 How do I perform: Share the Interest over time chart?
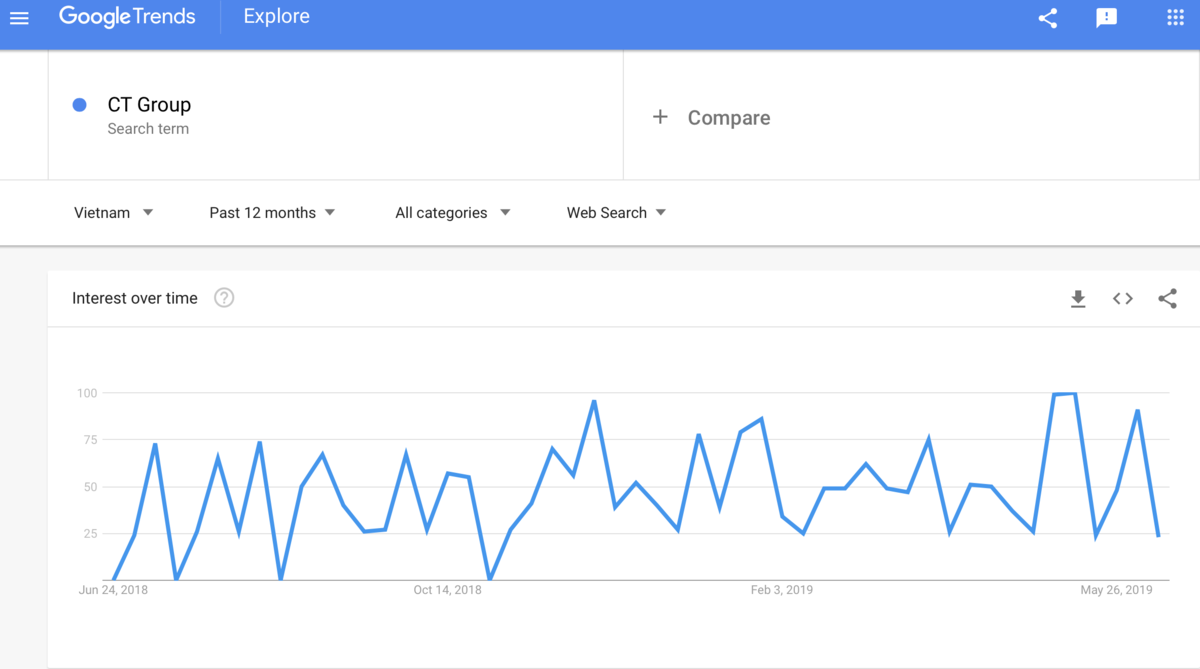tap(1167, 298)
